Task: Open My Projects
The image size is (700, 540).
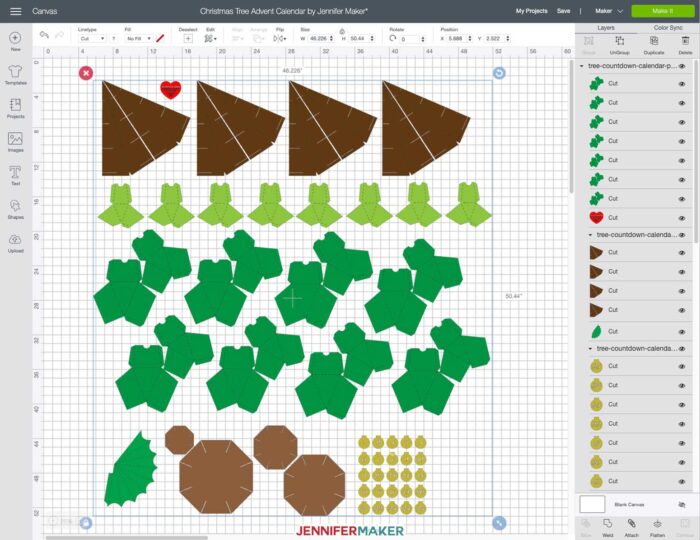Action: 531,11
